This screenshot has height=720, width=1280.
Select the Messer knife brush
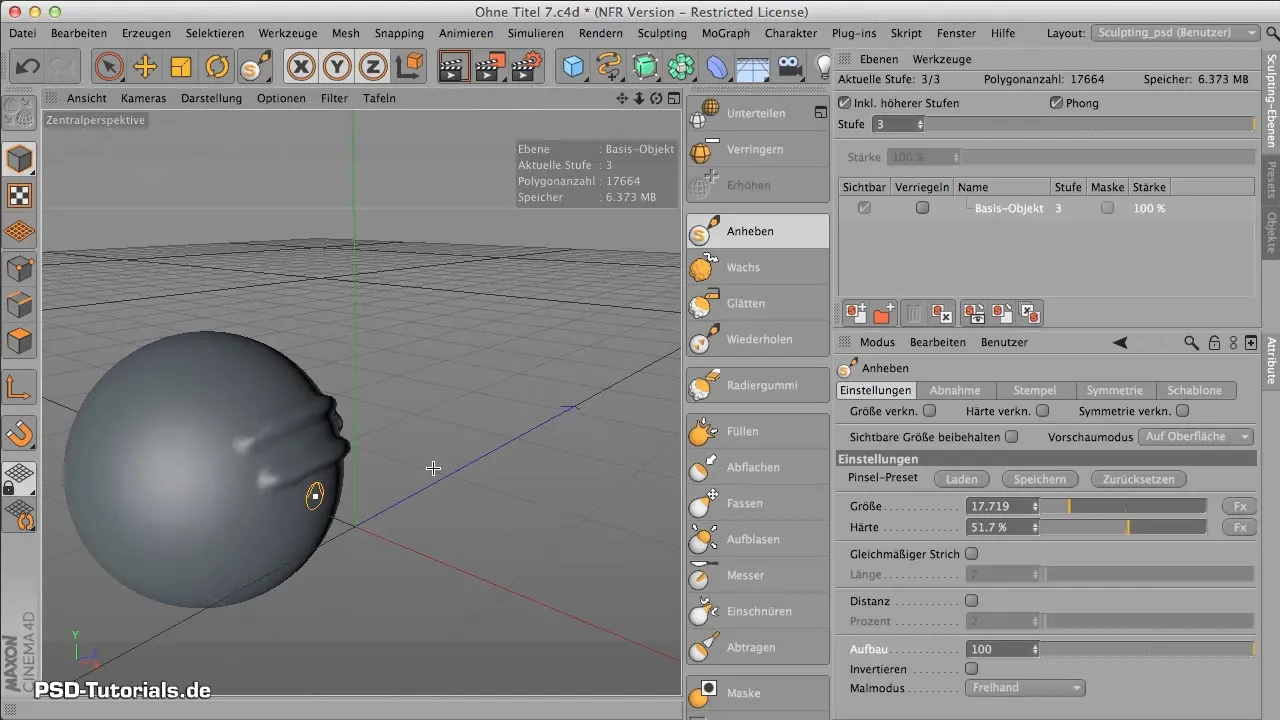coord(757,575)
